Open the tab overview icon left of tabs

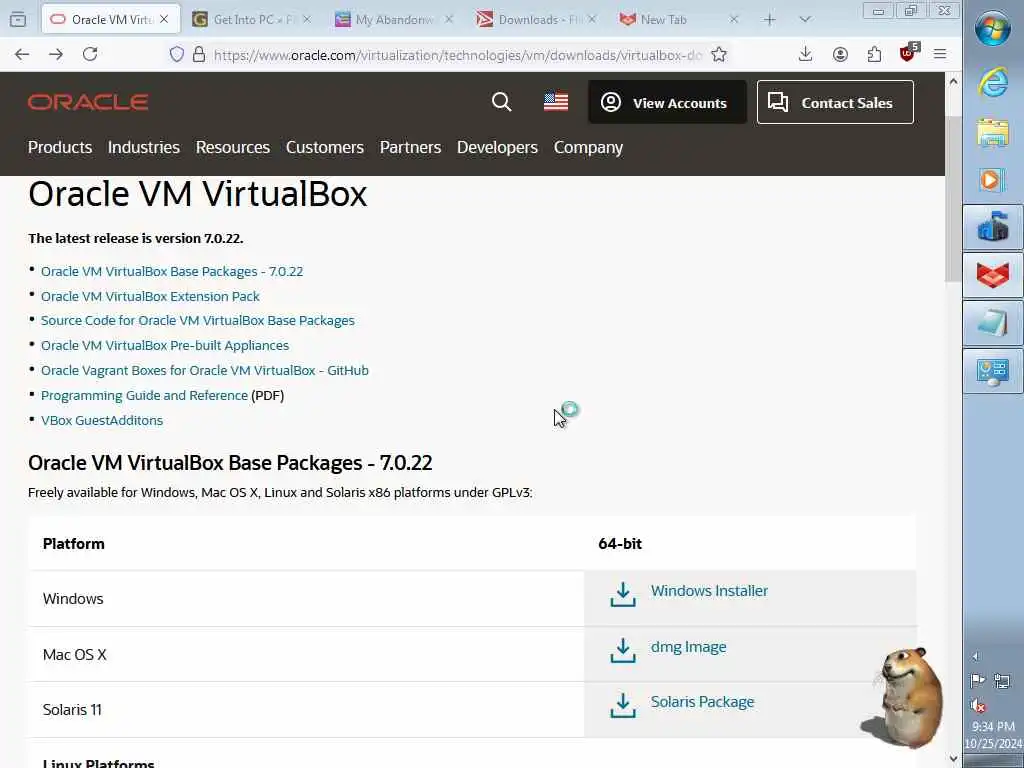pos(18,20)
